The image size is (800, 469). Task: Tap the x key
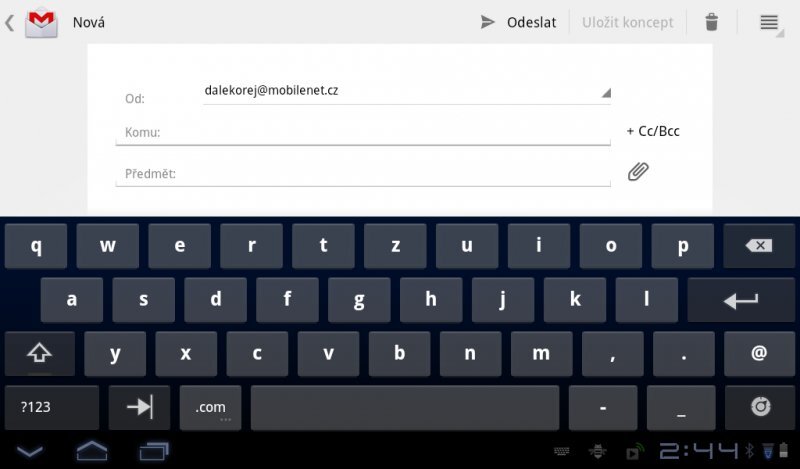186,354
